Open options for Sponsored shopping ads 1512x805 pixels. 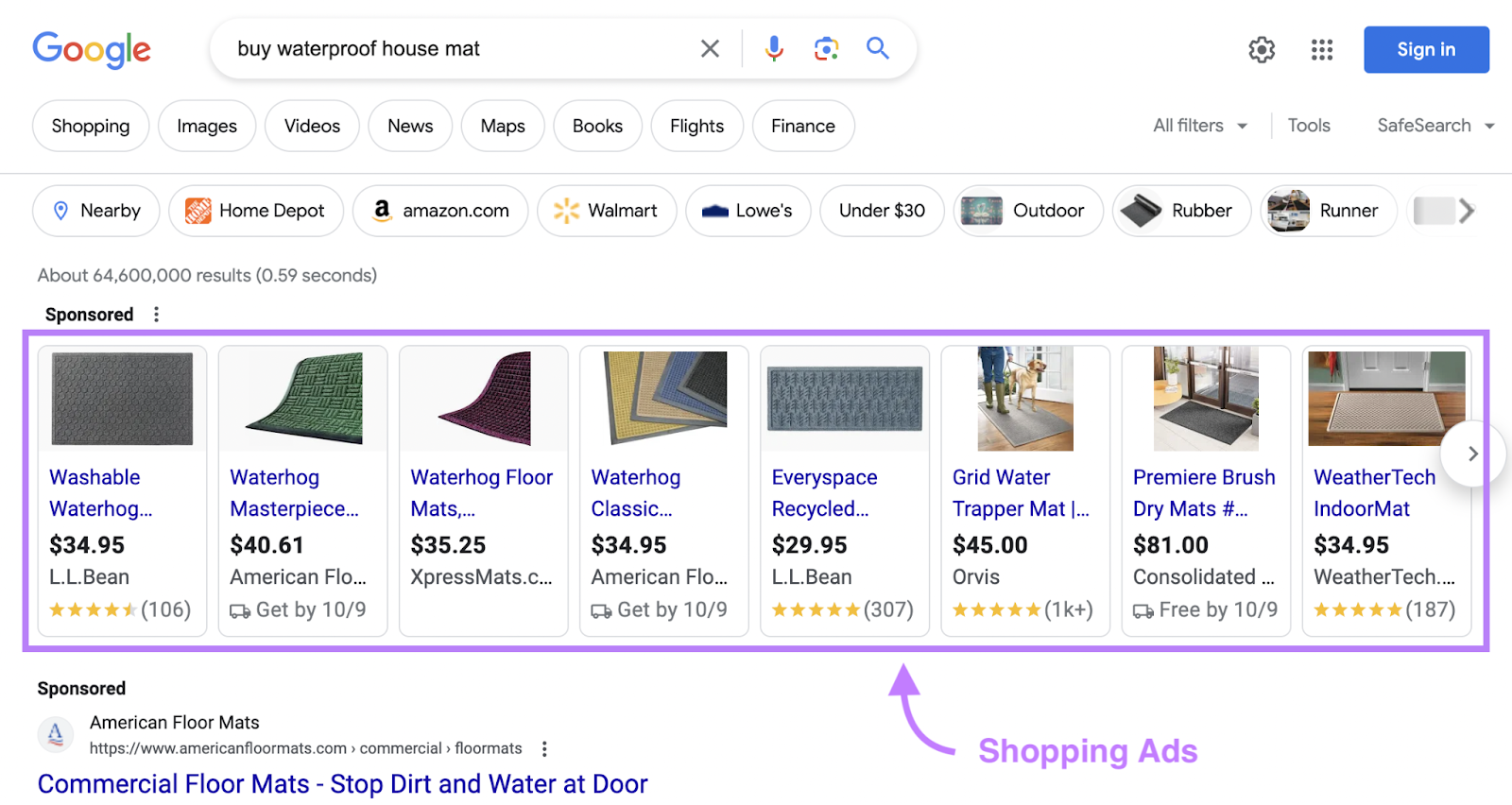pos(157,315)
